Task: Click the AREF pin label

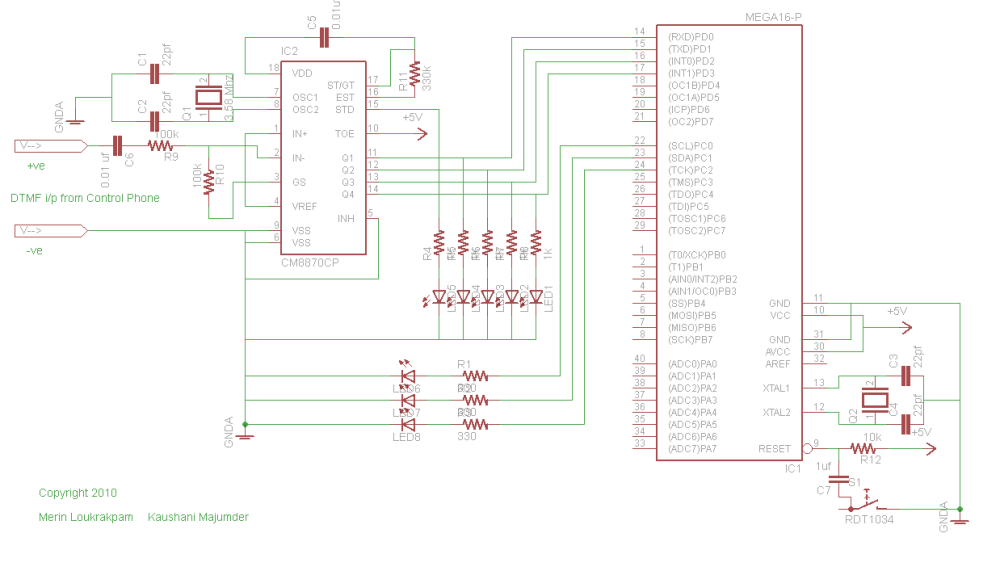Action: tap(777, 364)
